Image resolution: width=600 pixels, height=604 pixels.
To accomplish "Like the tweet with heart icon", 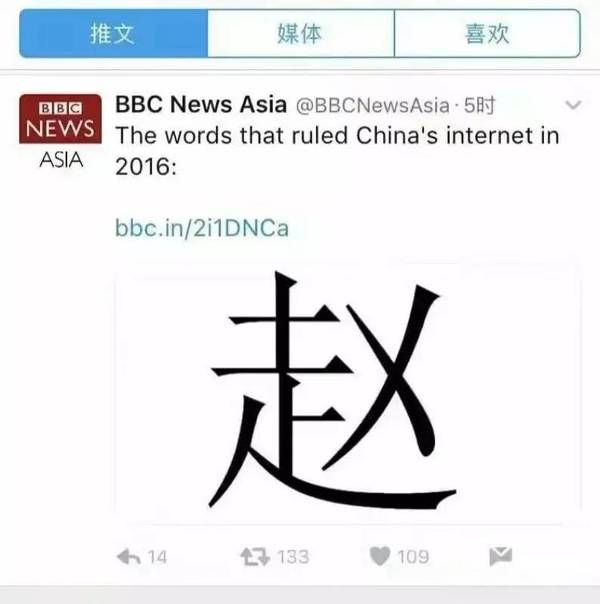I will tap(380, 556).
